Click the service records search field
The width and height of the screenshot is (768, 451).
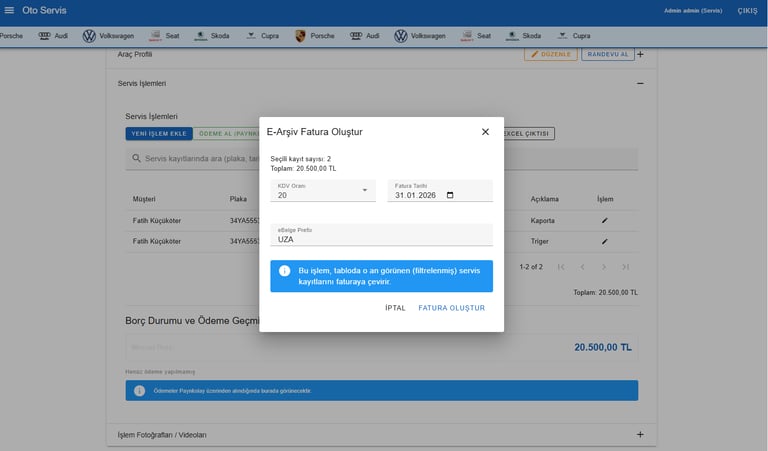pyautogui.click(x=382, y=159)
